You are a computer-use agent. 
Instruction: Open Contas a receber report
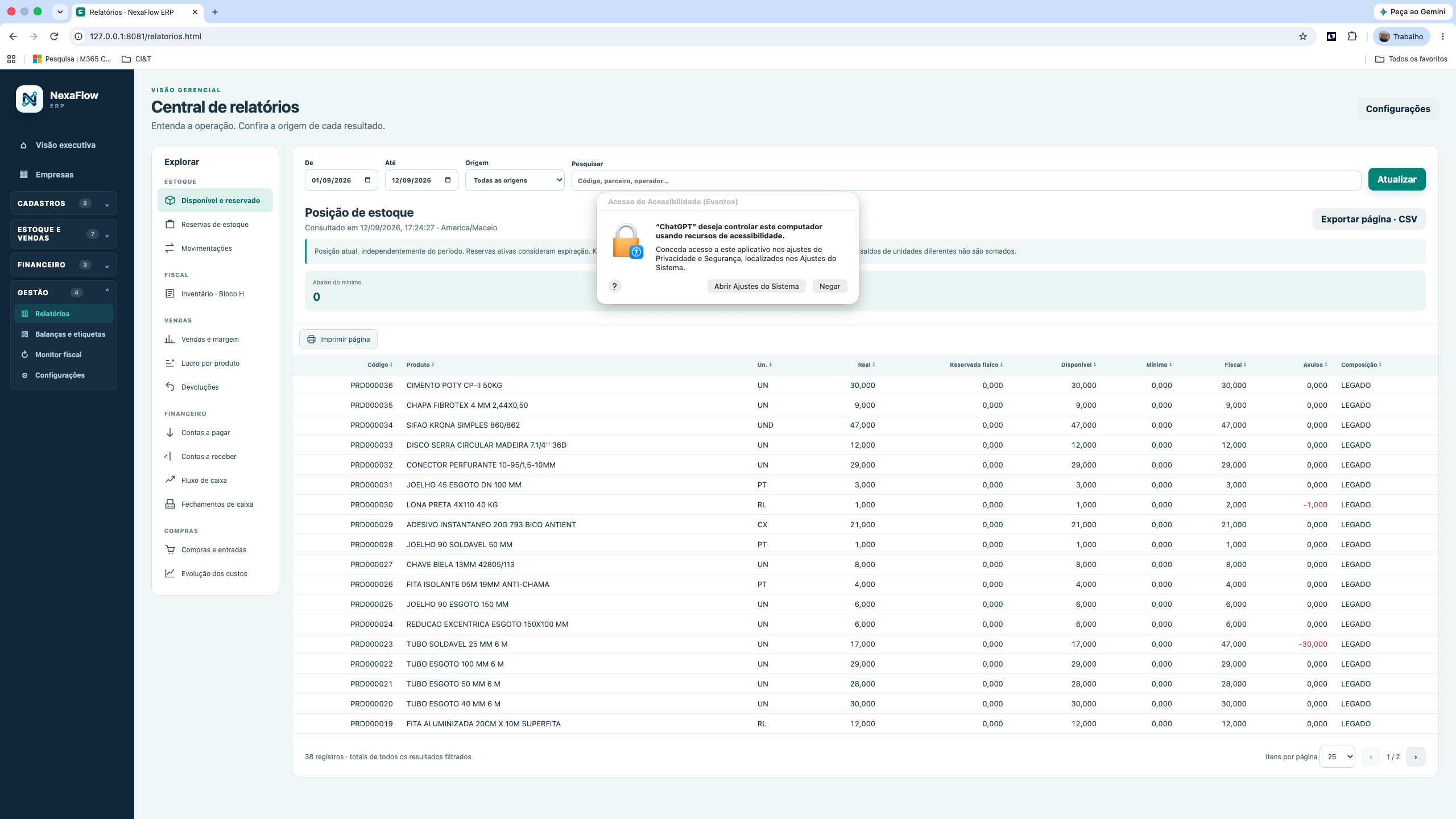coord(215,456)
